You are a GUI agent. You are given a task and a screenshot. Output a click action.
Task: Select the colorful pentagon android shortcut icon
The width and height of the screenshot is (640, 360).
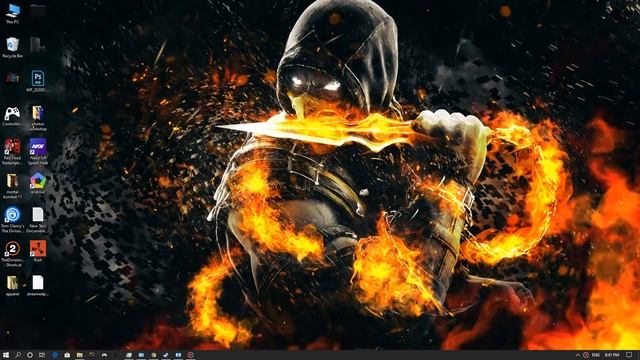point(38,183)
